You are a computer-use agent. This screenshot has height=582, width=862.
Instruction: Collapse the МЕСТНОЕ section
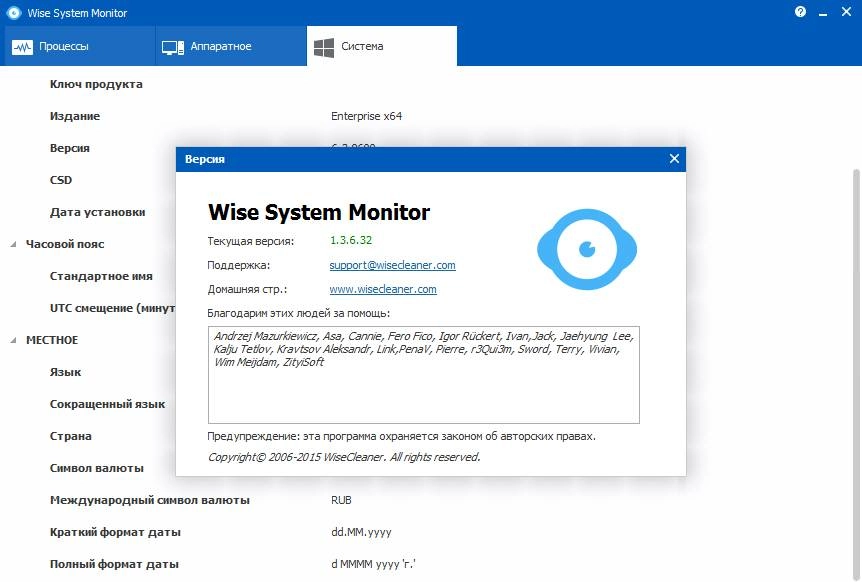coord(13,340)
